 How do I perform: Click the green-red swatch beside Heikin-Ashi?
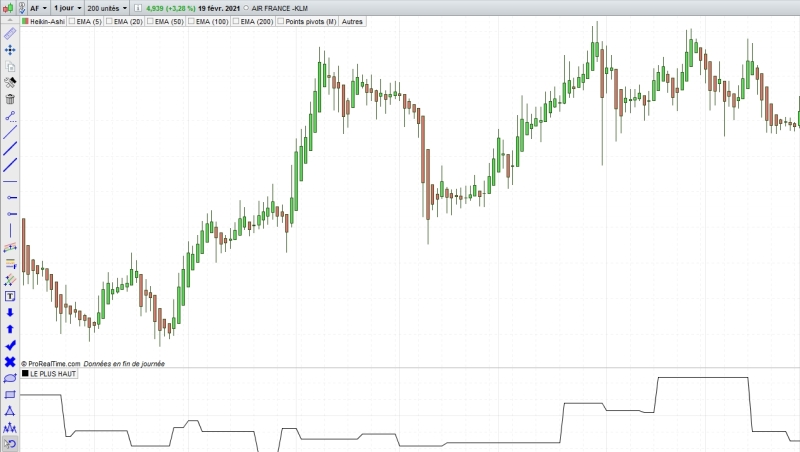(x=25, y=21)
